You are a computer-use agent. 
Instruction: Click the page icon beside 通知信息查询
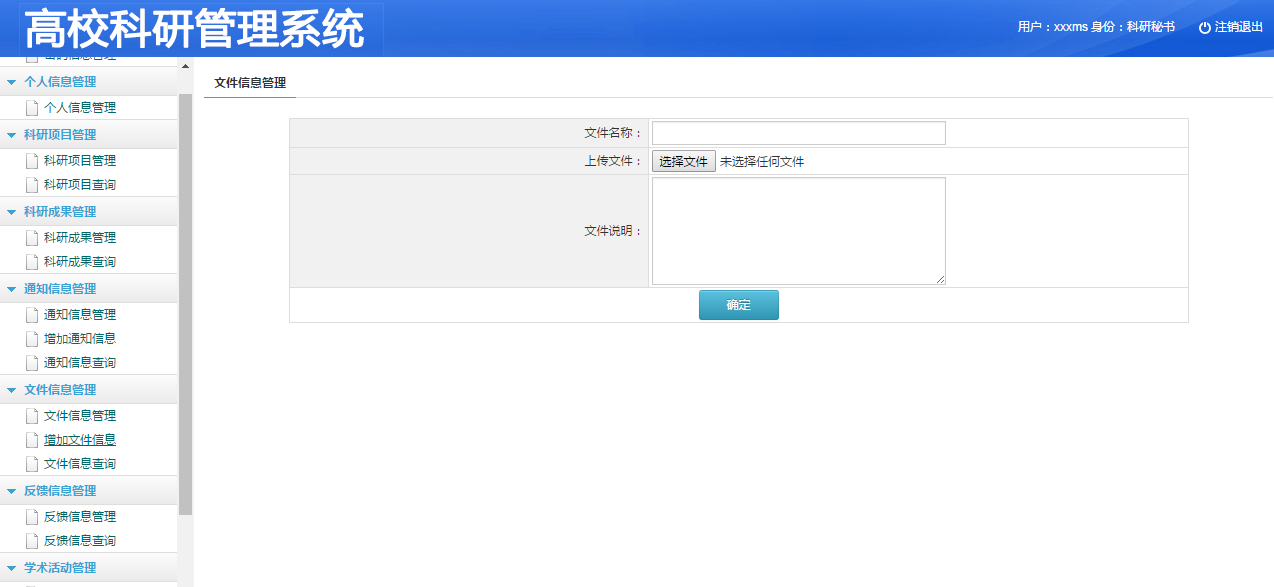click(x=32, y=363)
